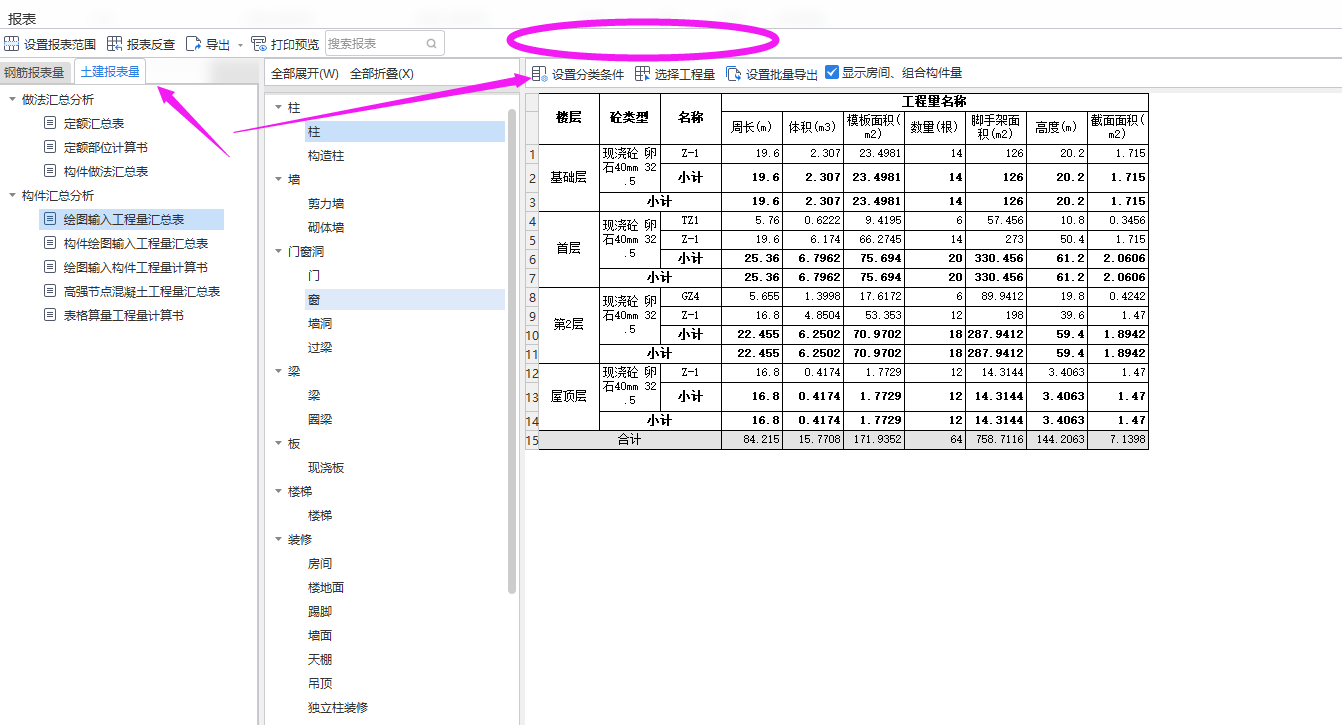Screen dimensions: 1342x725
Task: Select 天棚 in component list
Action: [x=320, y=660]
